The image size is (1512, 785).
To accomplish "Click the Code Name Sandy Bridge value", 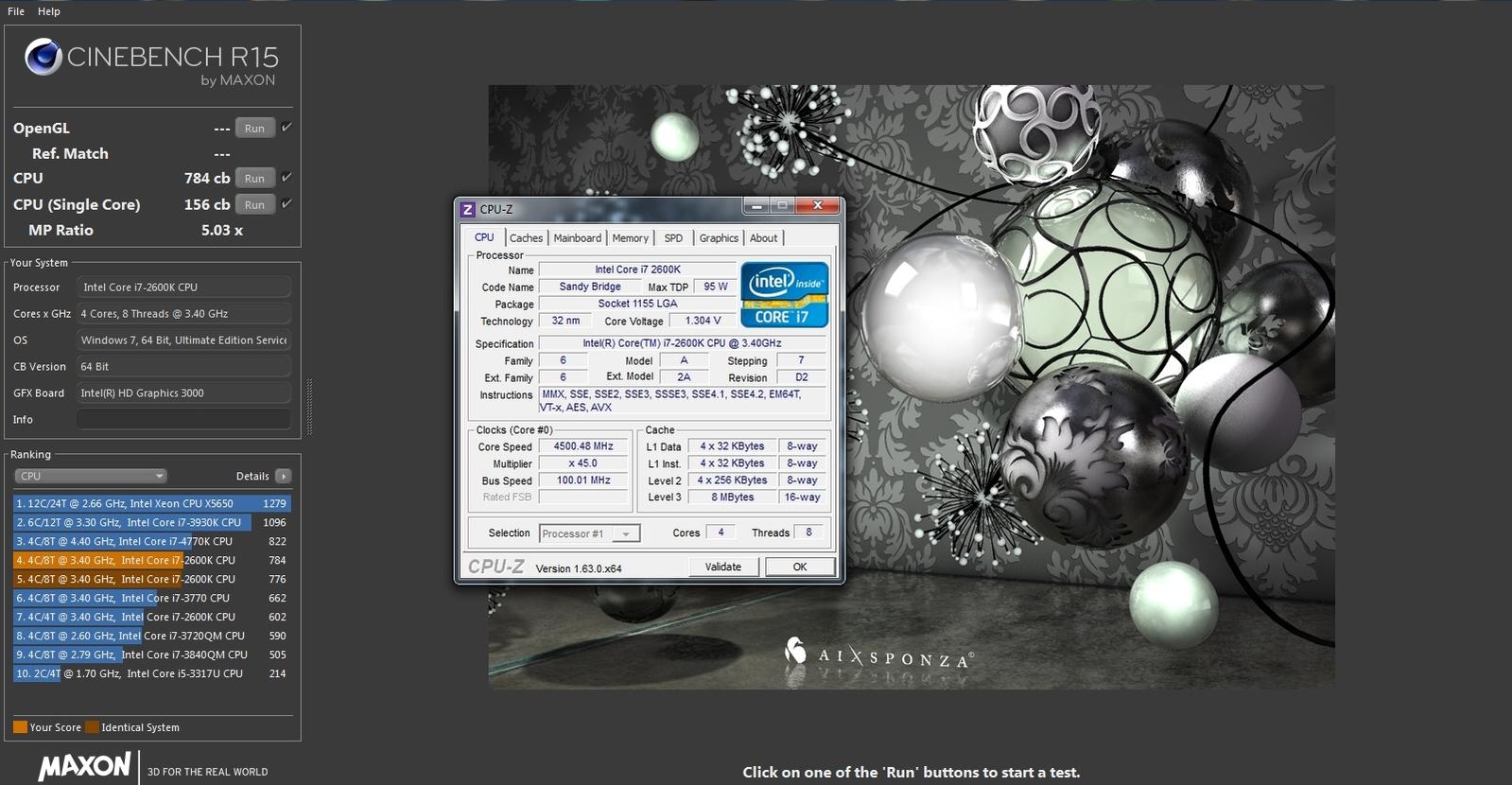I will coord(590,287).
